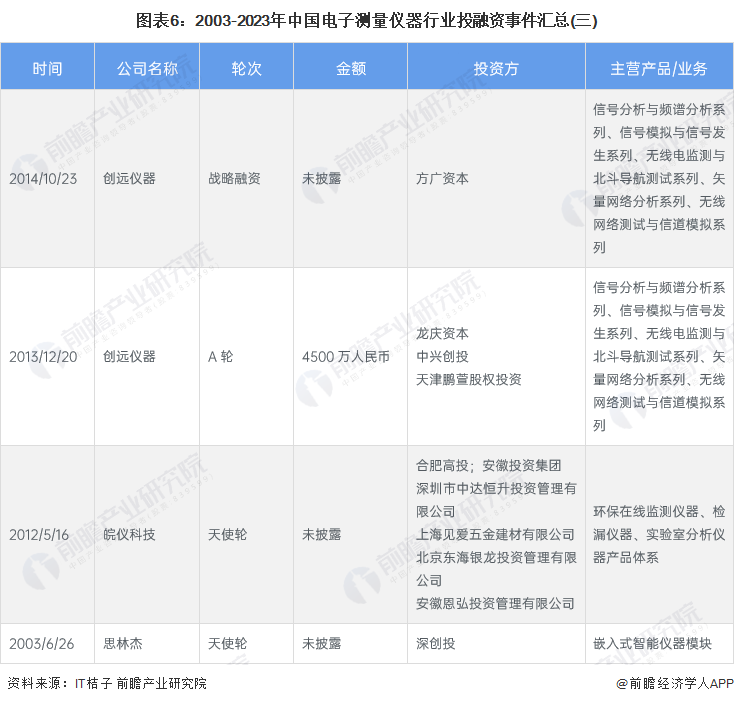
Task: Click the 思林杰 company name
Action: 123,643
